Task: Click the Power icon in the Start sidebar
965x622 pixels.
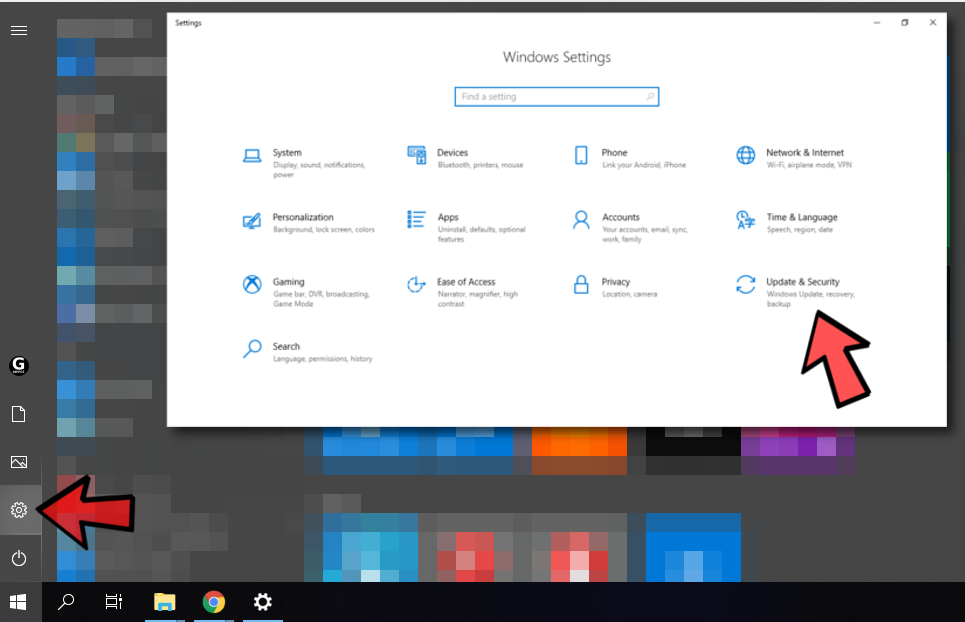Action: click(x=19, y=558)
